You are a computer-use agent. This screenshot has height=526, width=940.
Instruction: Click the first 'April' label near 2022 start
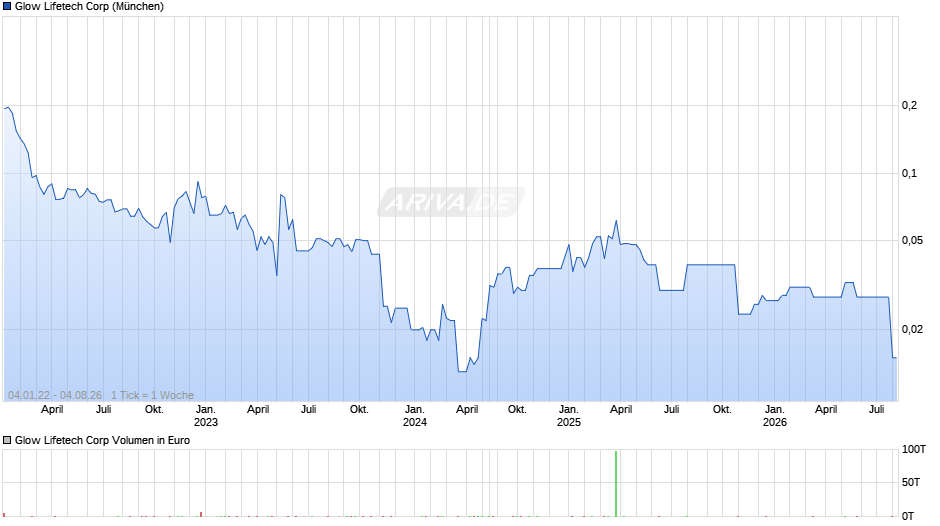tap(52, 410)
